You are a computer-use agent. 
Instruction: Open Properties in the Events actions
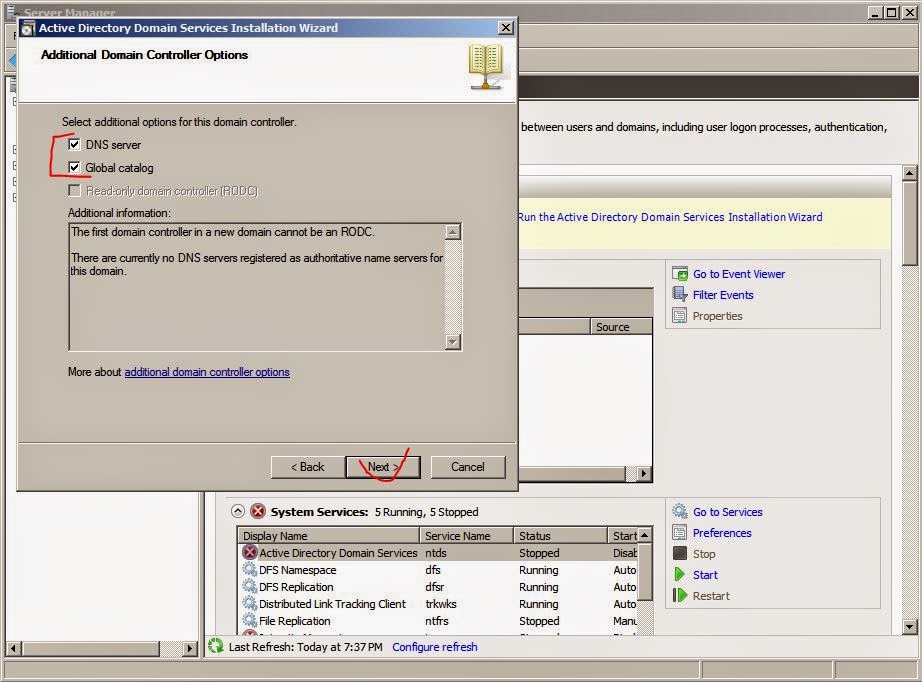pos(717,316)
